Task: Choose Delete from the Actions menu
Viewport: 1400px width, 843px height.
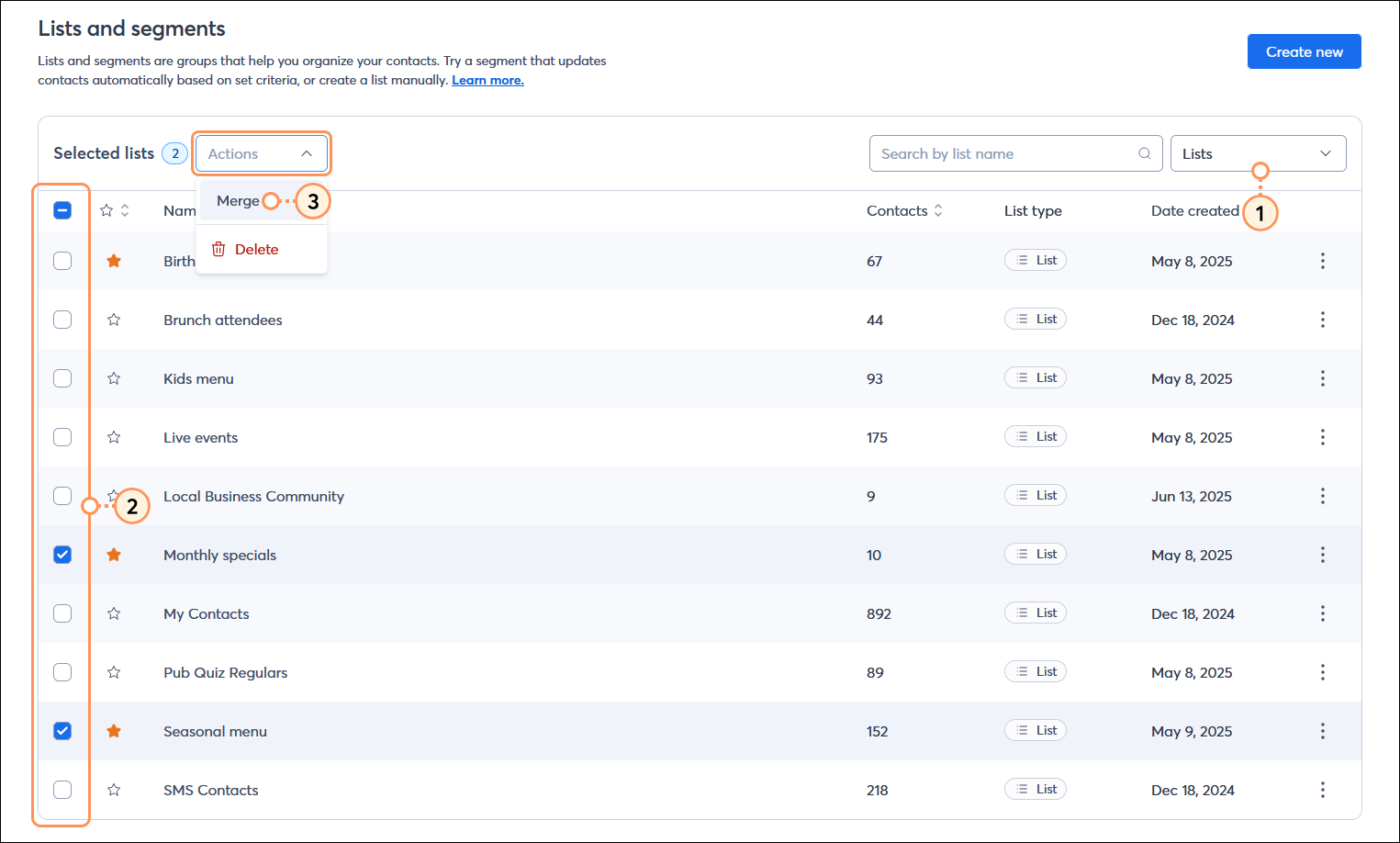Action: click(x=257, y=248)
